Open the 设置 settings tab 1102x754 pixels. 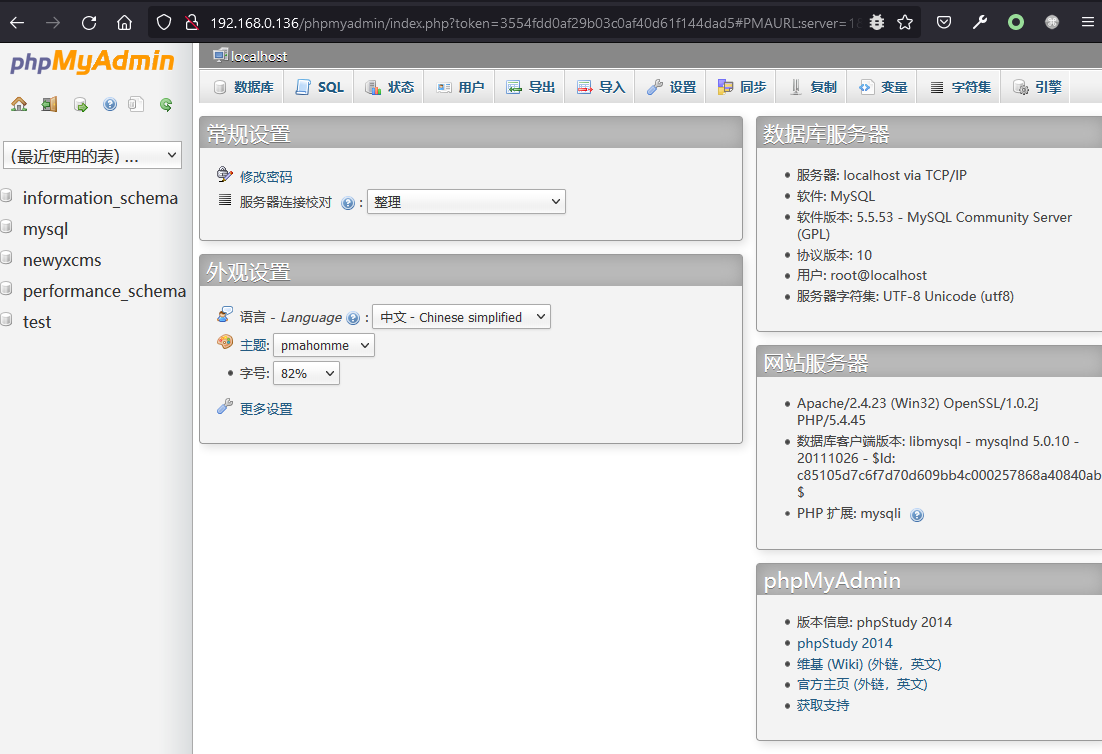click(671, 87)
